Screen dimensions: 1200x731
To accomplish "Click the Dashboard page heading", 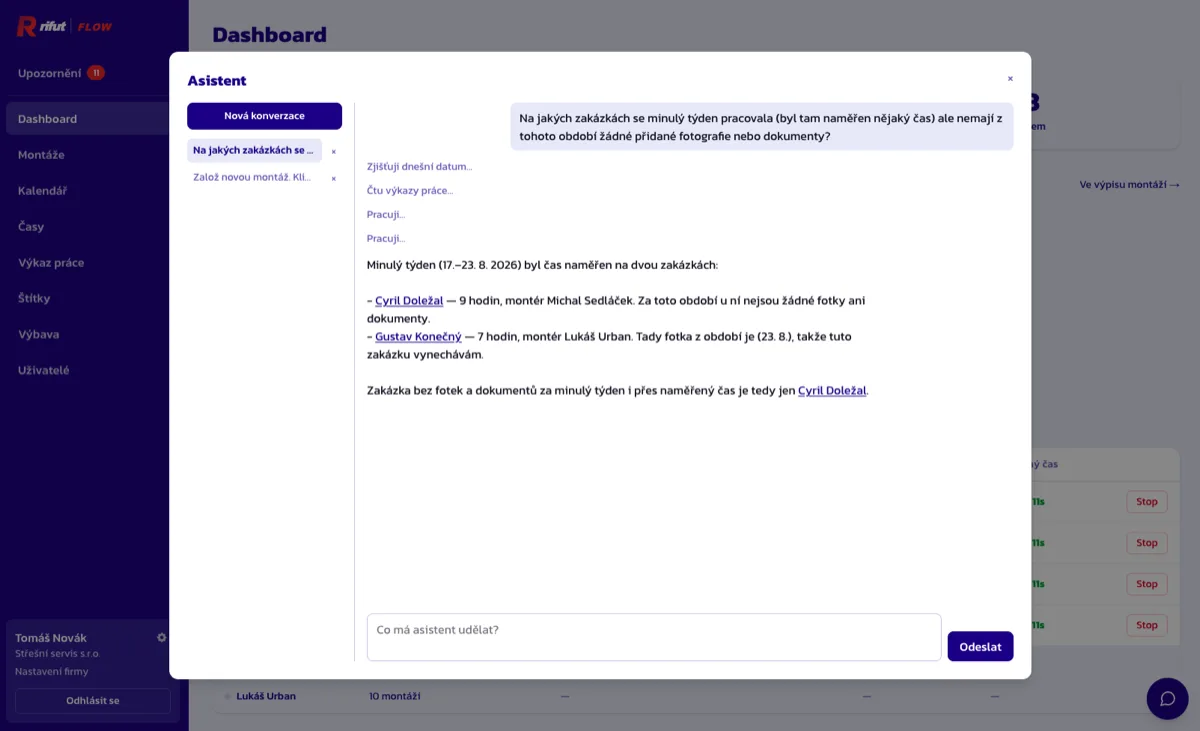I will click(270, 35).
